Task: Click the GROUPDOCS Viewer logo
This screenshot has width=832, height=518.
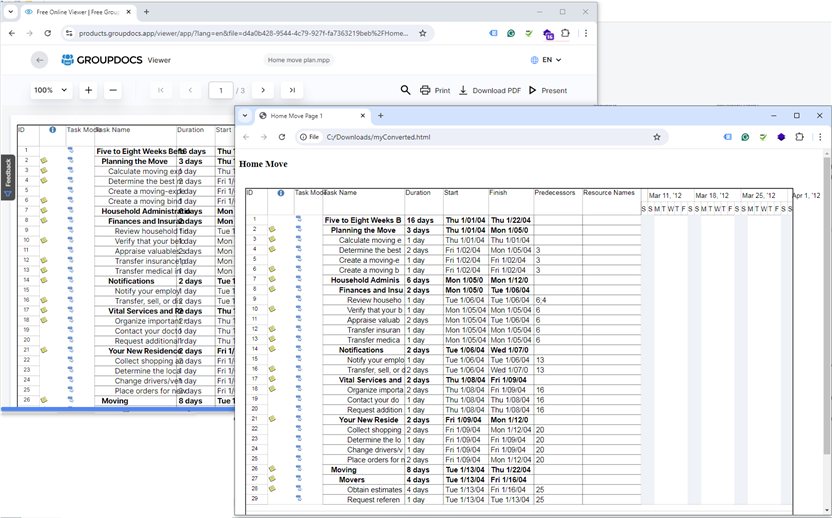Action: point(116,60)
